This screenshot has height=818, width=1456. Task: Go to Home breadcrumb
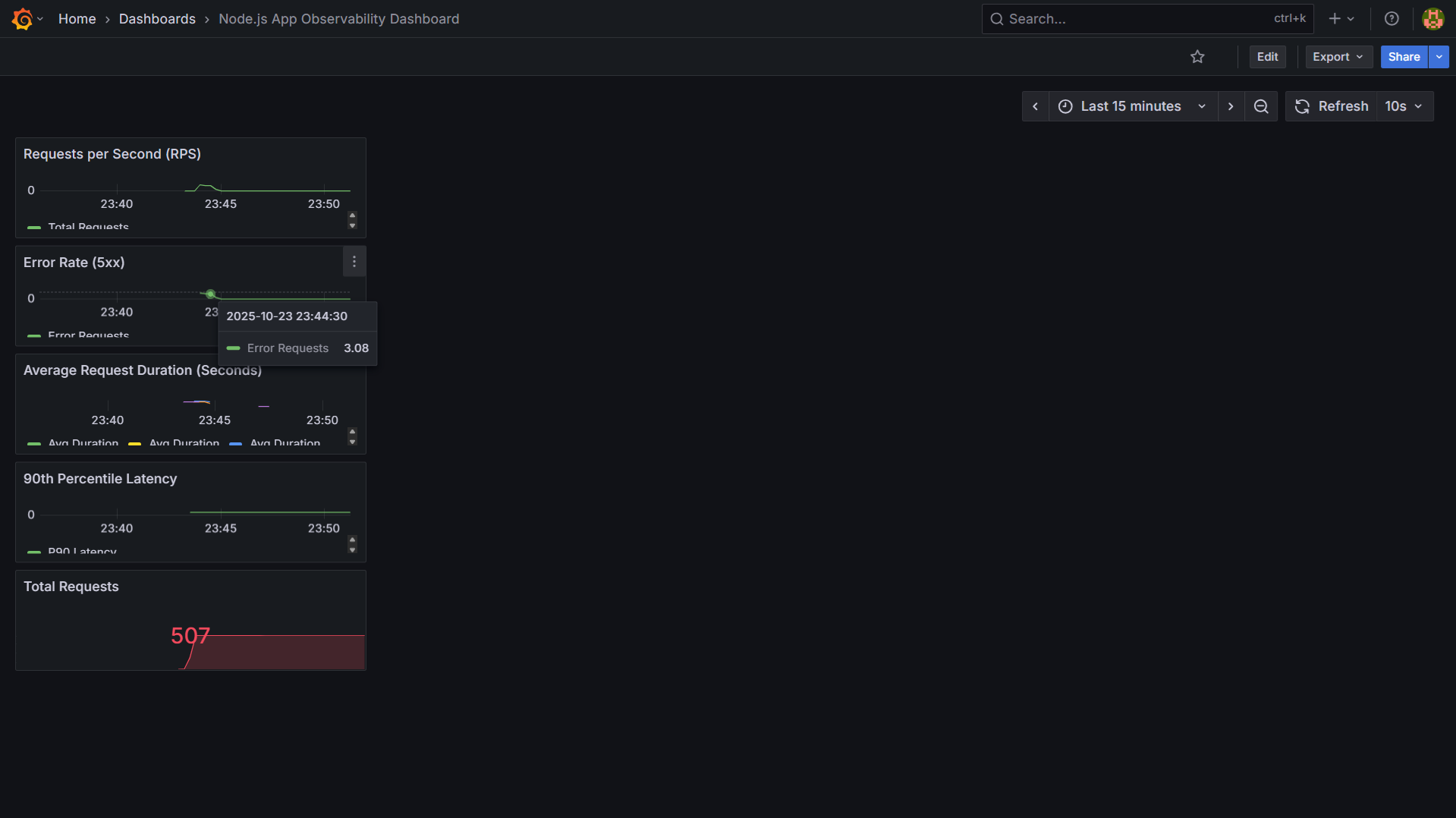tap(77, 19)
